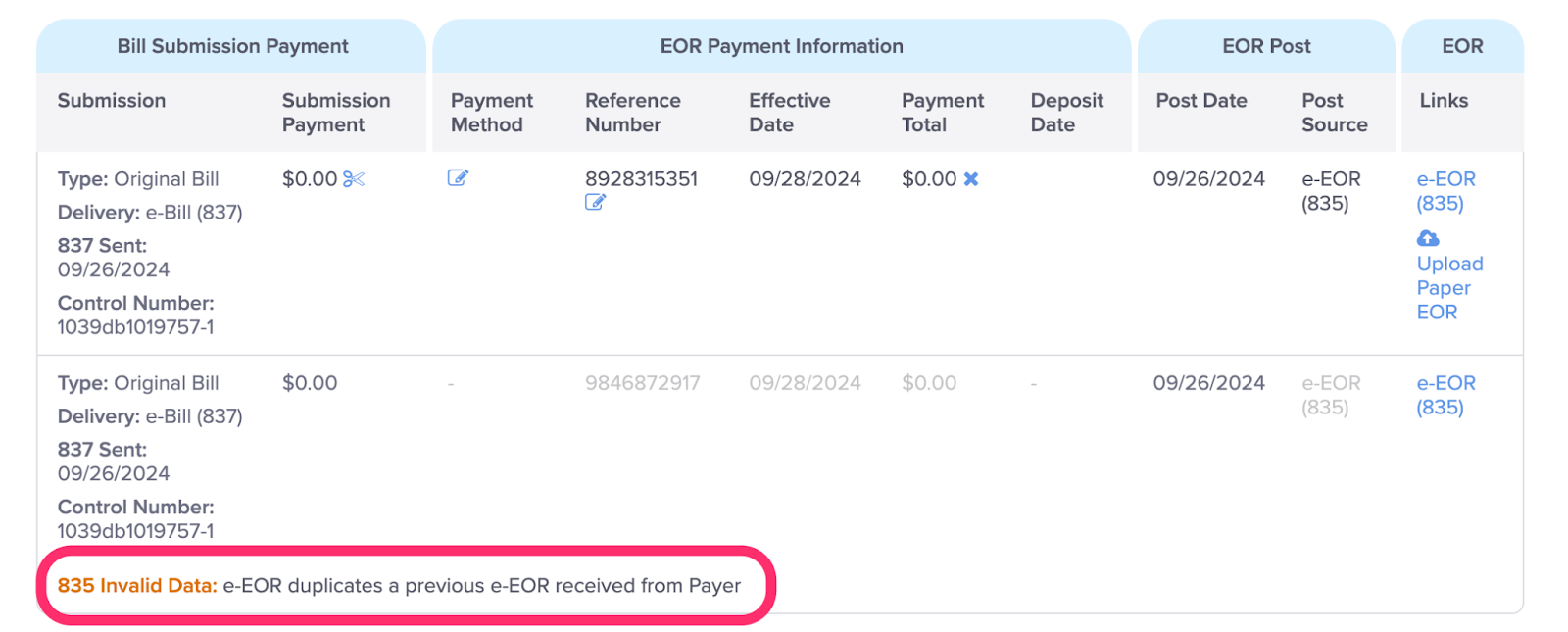Click the blue X next to Payment Total $0.00
Viewport: 1568px width, 632px height.
click(970, 179)
